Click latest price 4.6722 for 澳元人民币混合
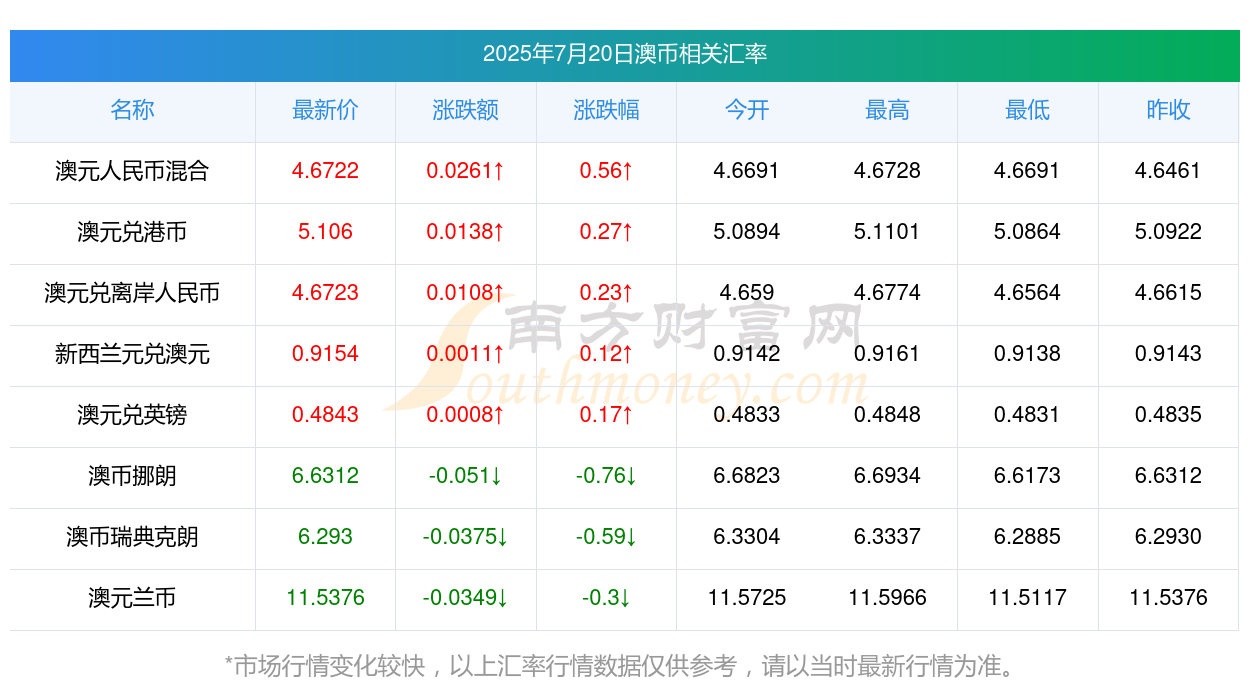1250x698 pixels. pos(325,171)
